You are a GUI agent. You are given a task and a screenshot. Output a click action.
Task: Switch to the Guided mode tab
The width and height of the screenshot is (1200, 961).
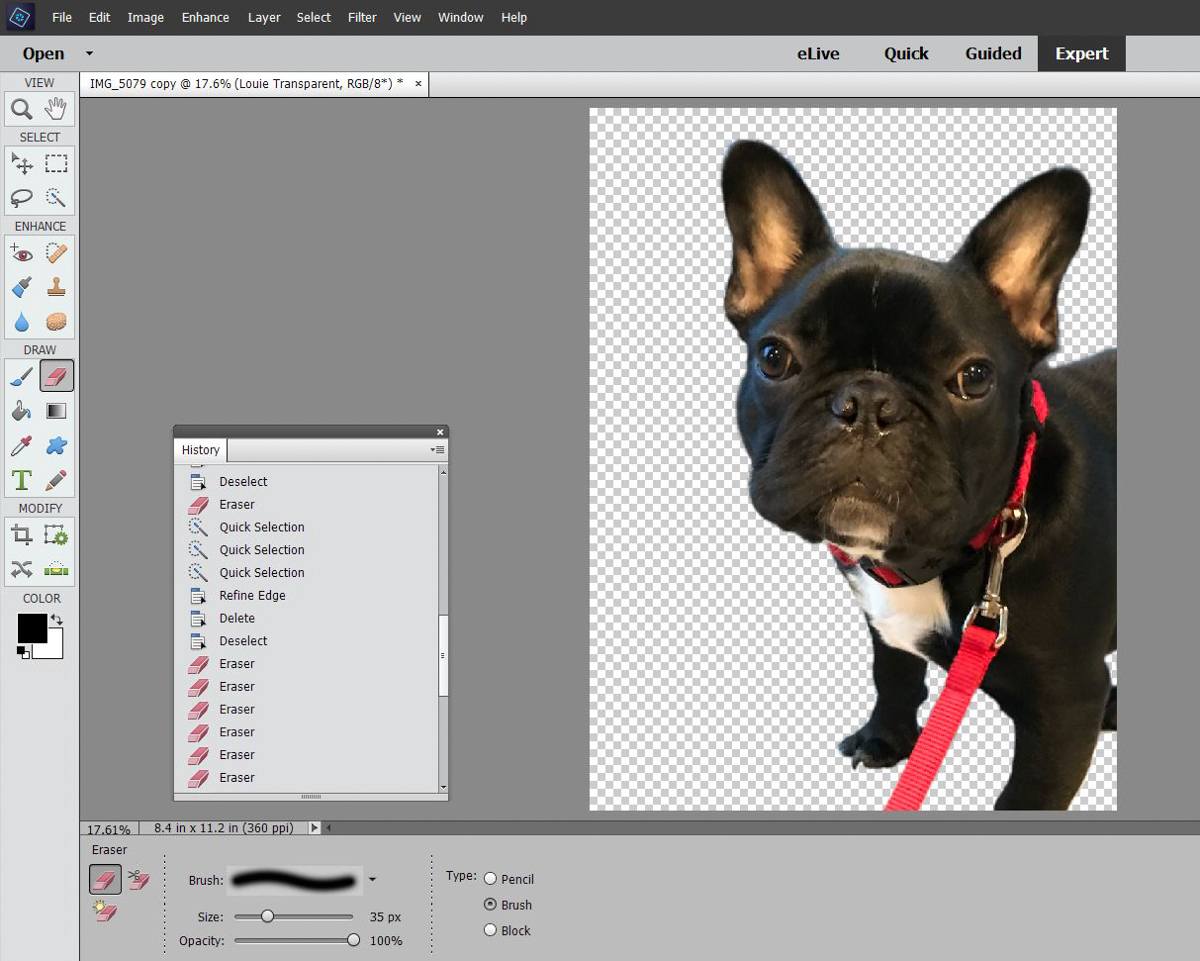pyautogui.click(x=993, y=54)
